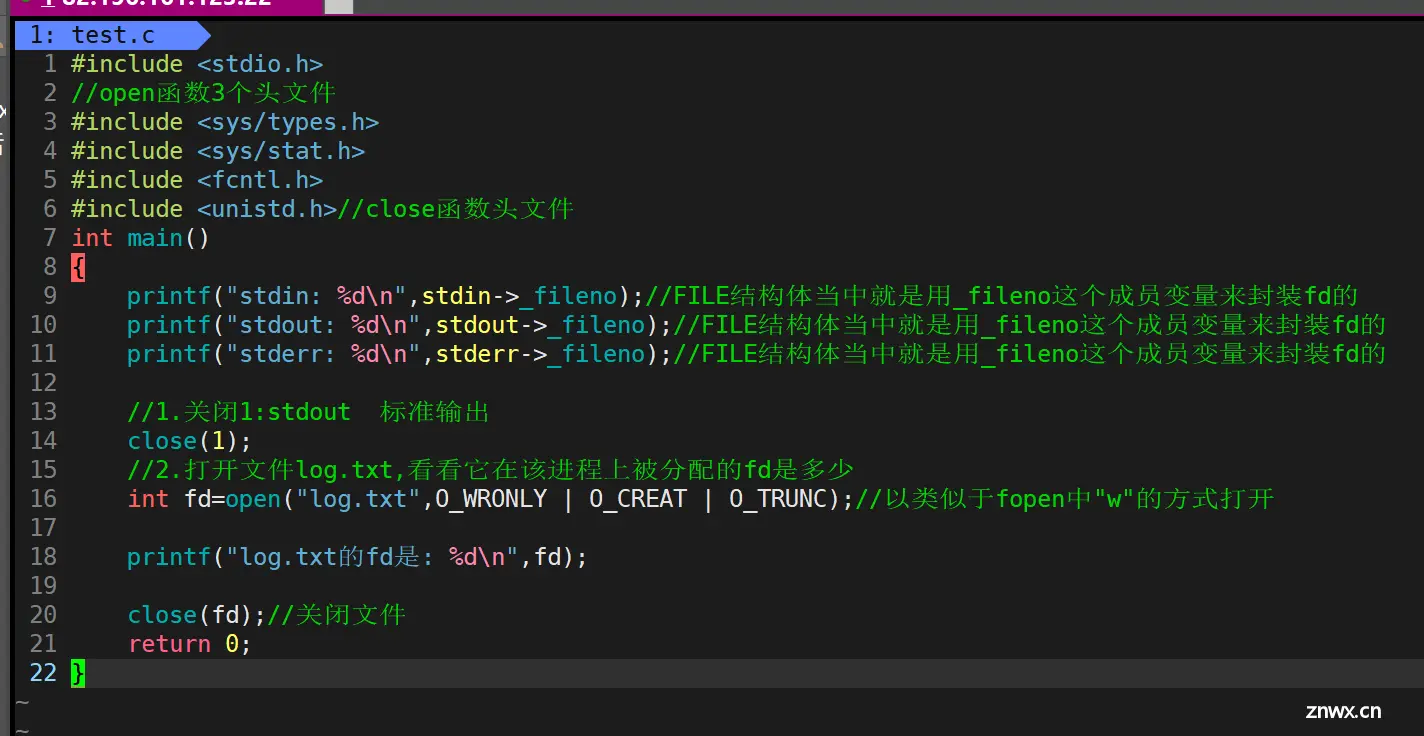Click the <unistd.h> header name
Viewport: 1424px width, 736px height.
[267, 209]
